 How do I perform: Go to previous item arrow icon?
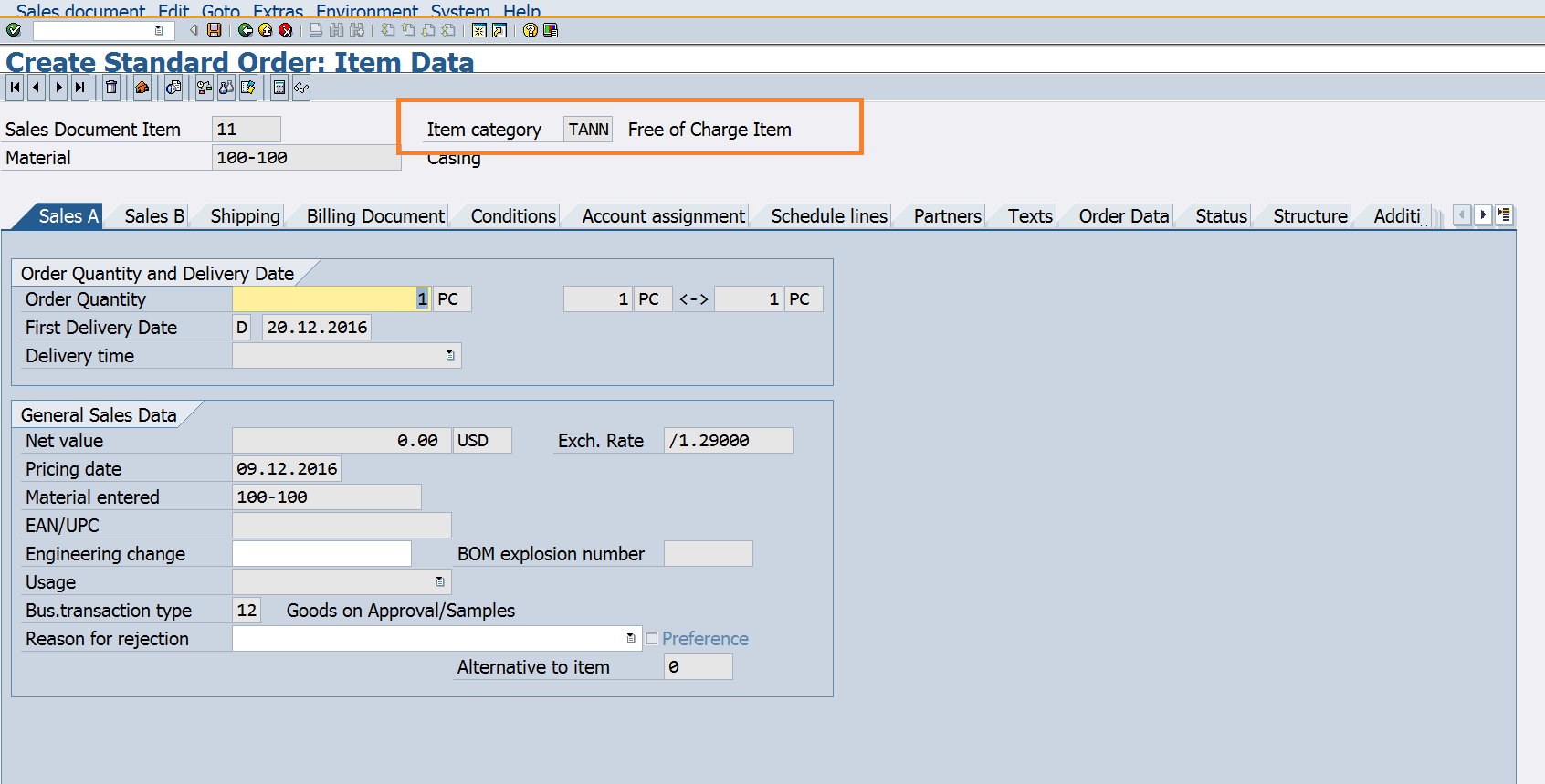(37, 88)
